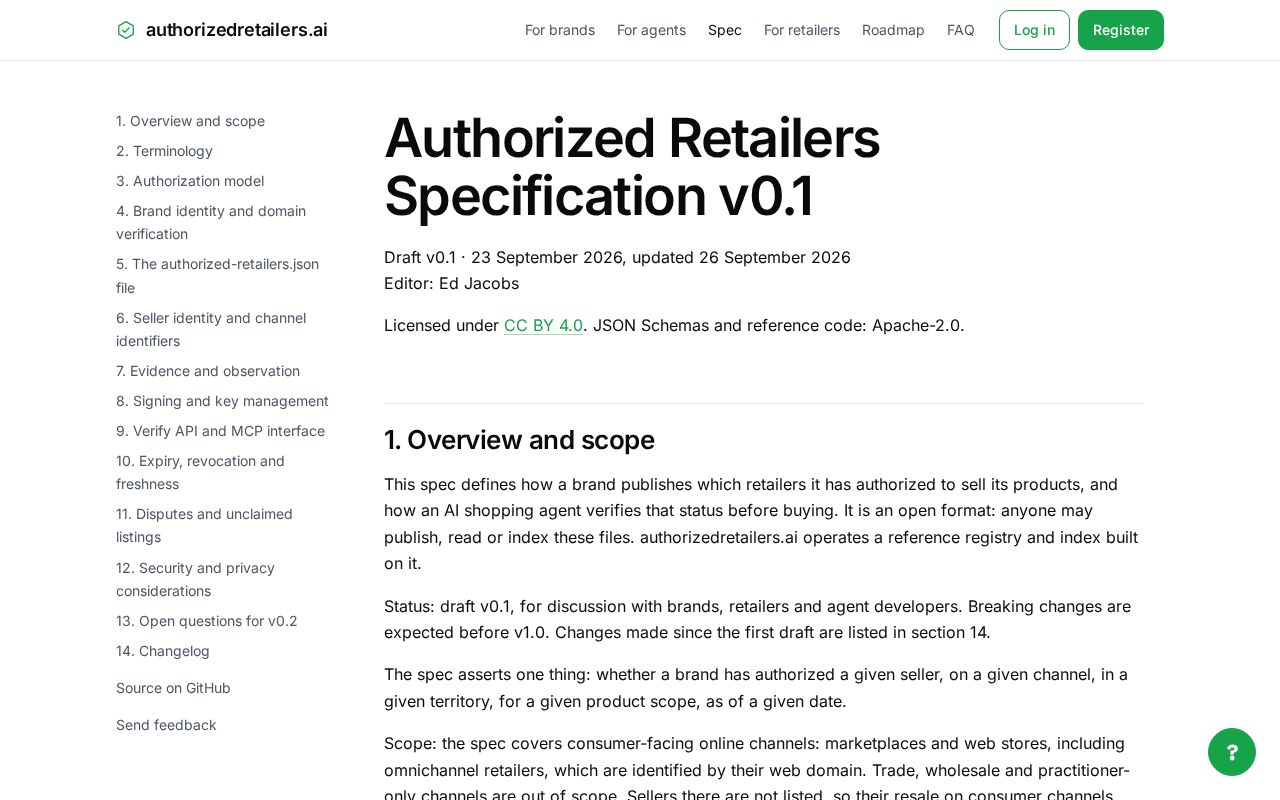Open the Roadmap page
The width and height of the screenshot is (1280, 800).
tap(893, 30)
